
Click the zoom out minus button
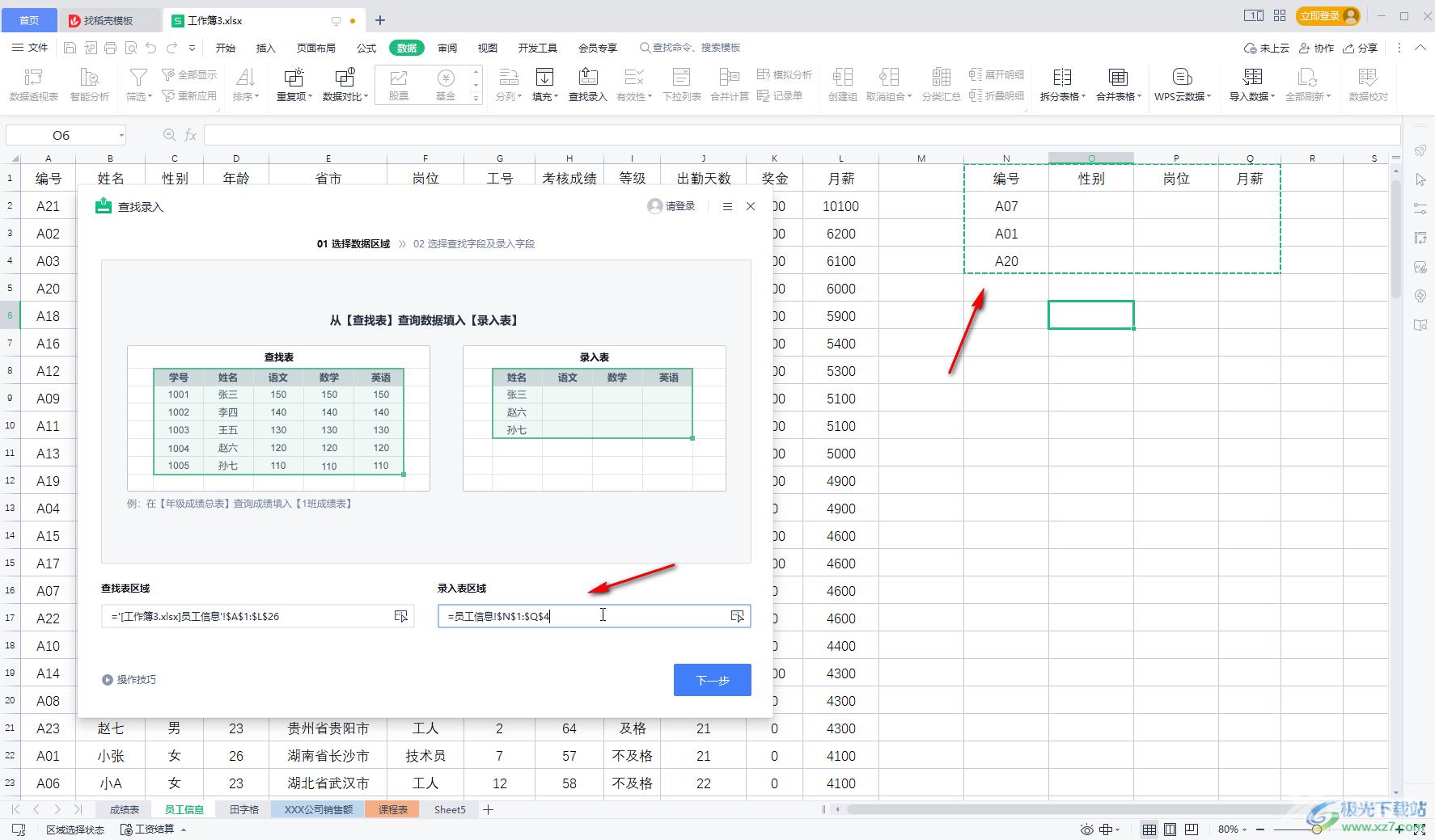click(x=1260, y=829)
